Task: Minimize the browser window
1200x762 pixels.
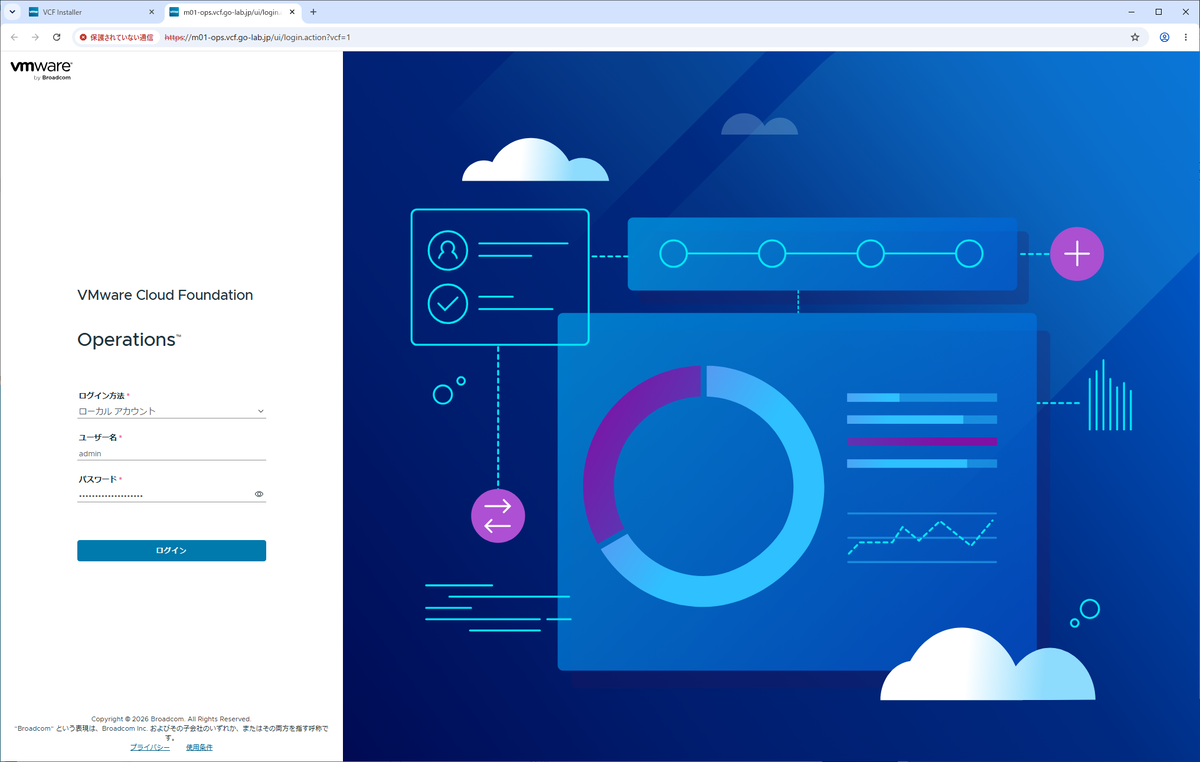Action: (x=1131, y=12)
